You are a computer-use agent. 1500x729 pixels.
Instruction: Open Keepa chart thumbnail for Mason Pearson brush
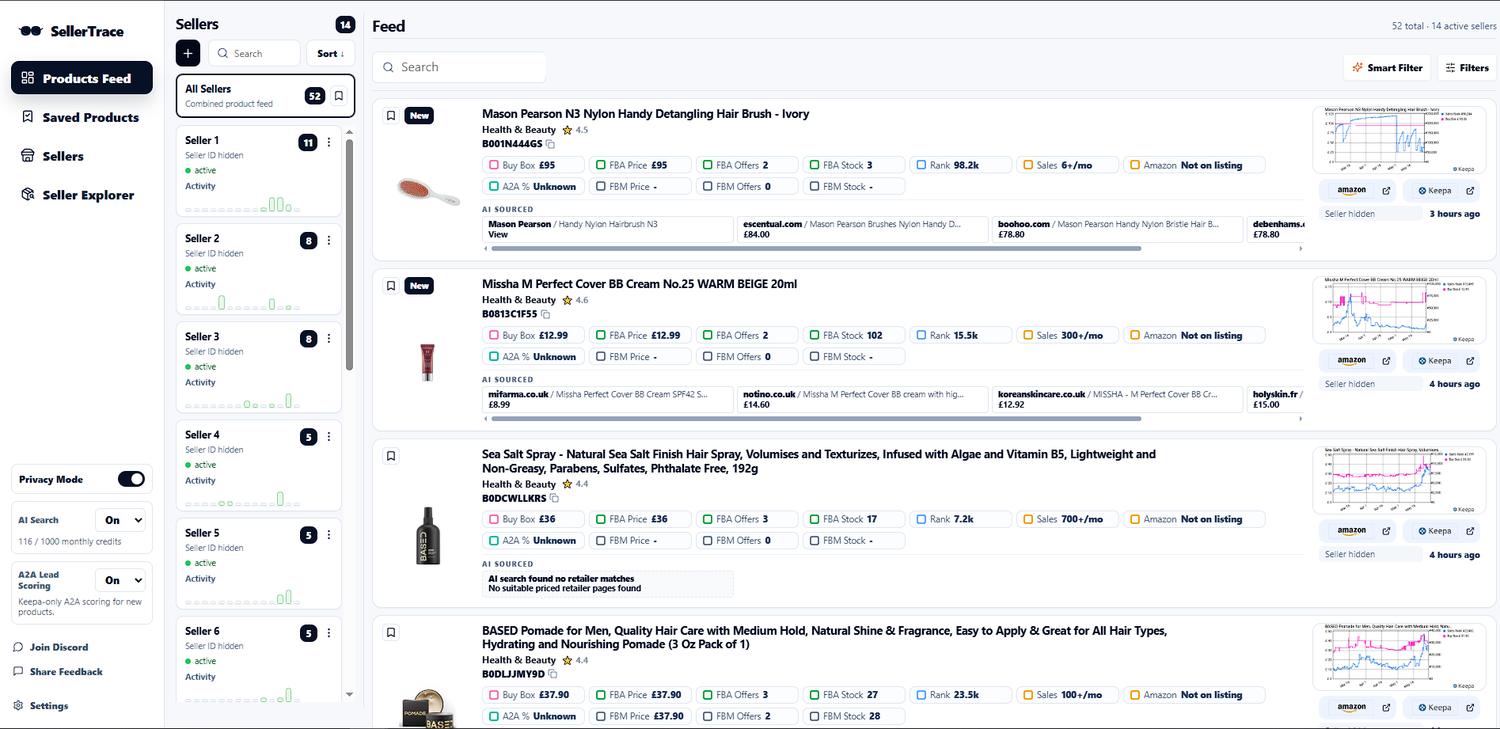click(x=1399, y=140)
